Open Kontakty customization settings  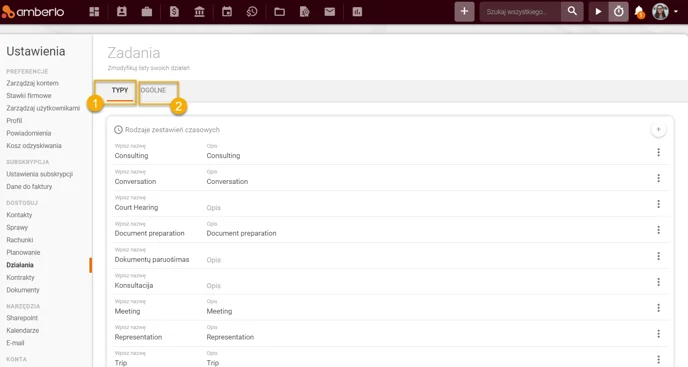[19, 215]
